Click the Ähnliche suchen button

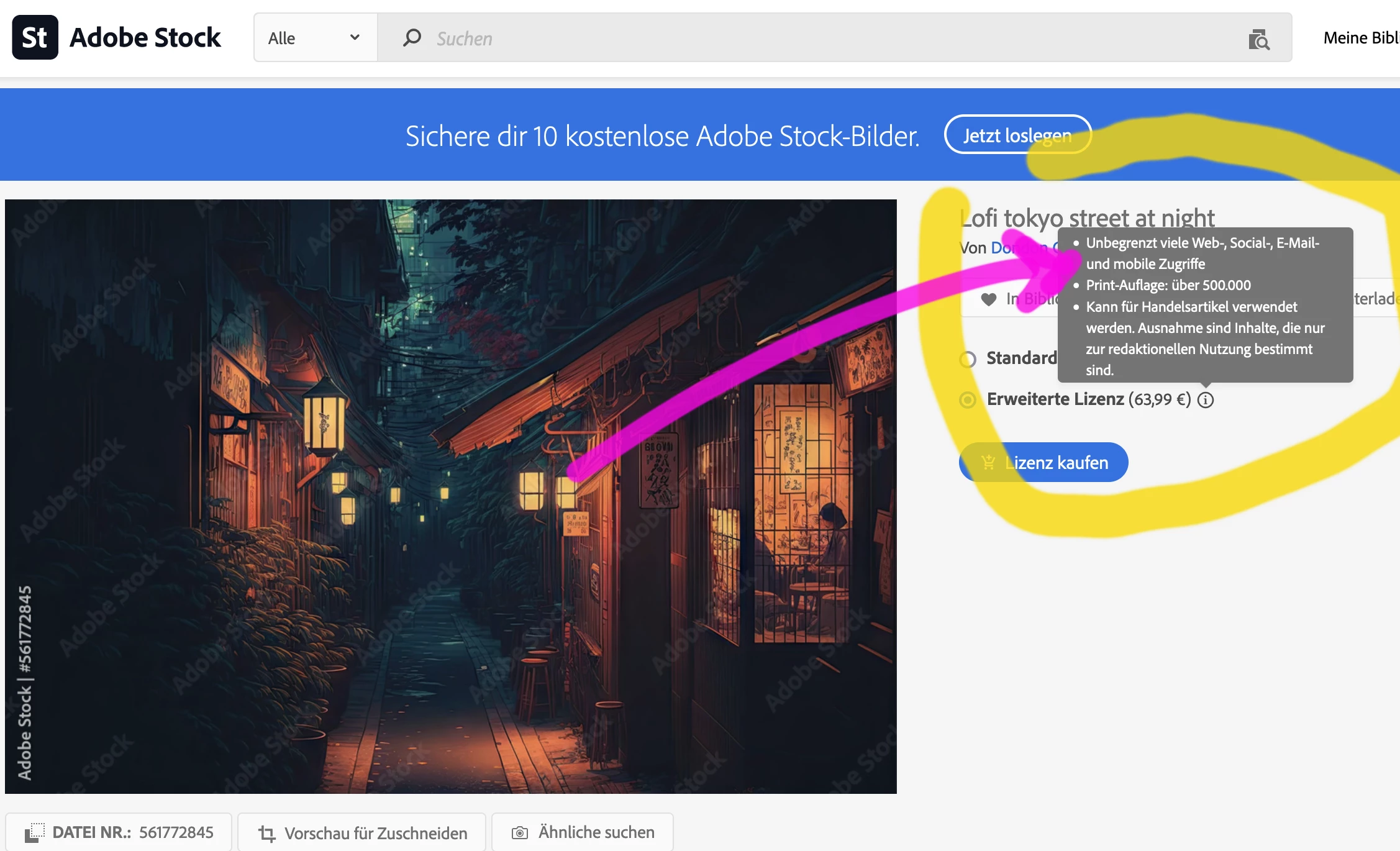(583, 832)
